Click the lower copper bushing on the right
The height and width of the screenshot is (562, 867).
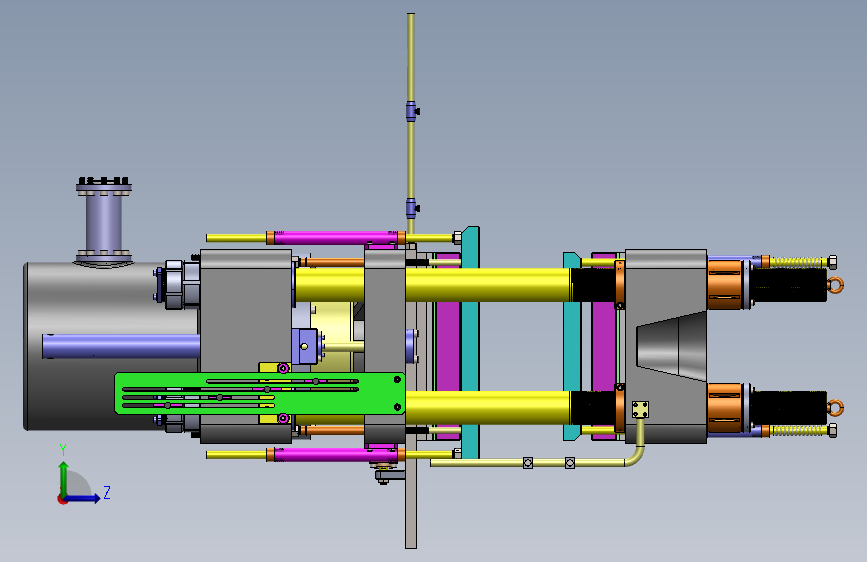click(x=725, y=408)
